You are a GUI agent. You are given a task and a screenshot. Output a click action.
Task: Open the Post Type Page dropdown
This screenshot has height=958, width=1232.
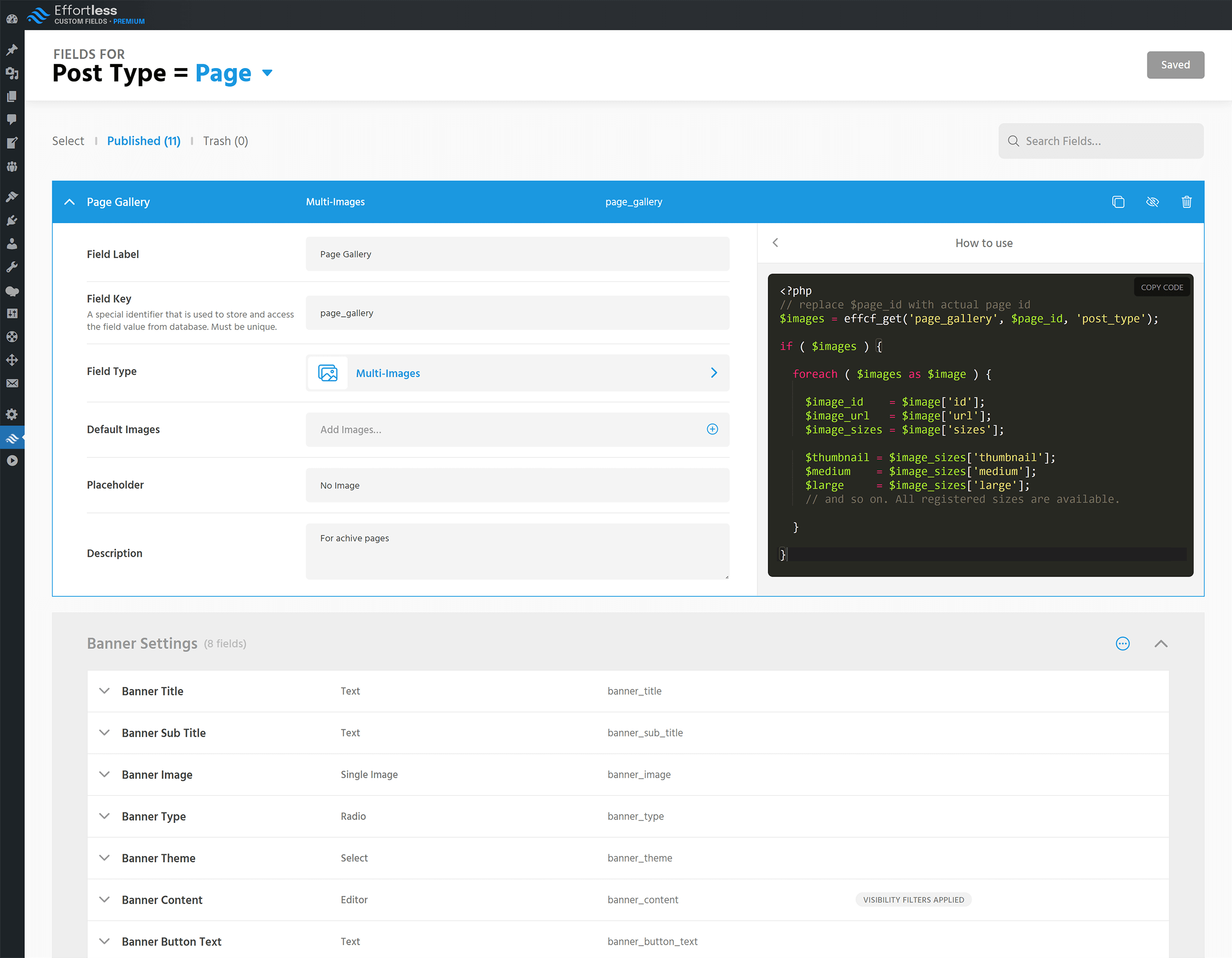click(x=268, y=73)
